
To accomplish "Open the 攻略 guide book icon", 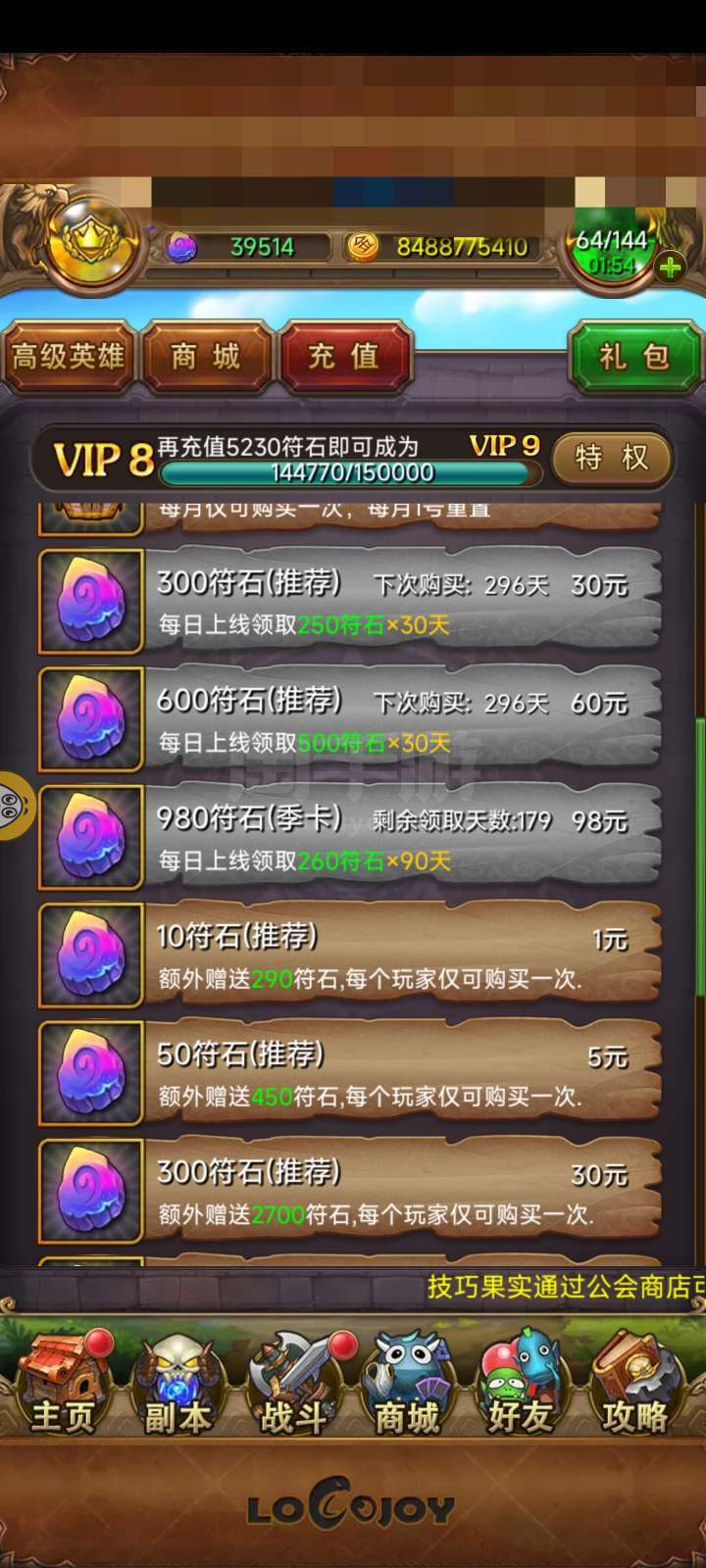I will click(635, 1382).
